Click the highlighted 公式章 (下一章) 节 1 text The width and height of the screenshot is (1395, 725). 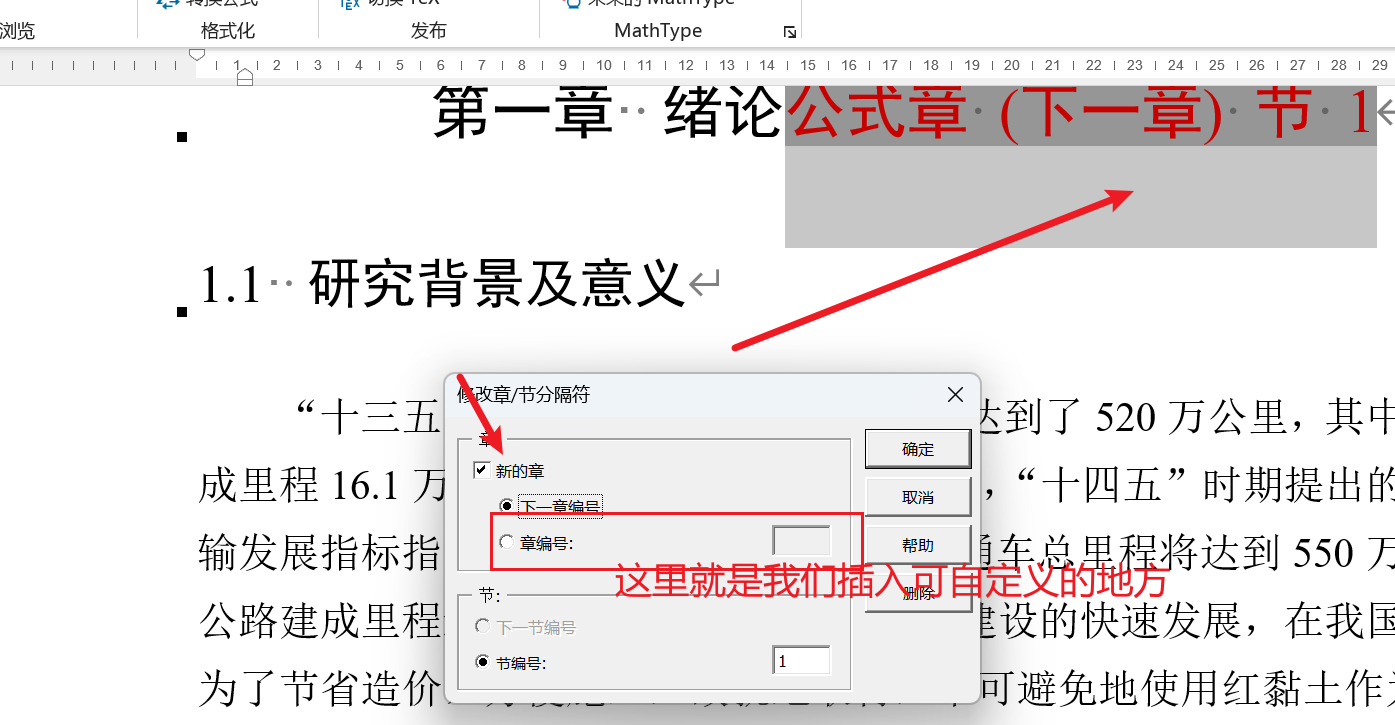point(1080,113)
